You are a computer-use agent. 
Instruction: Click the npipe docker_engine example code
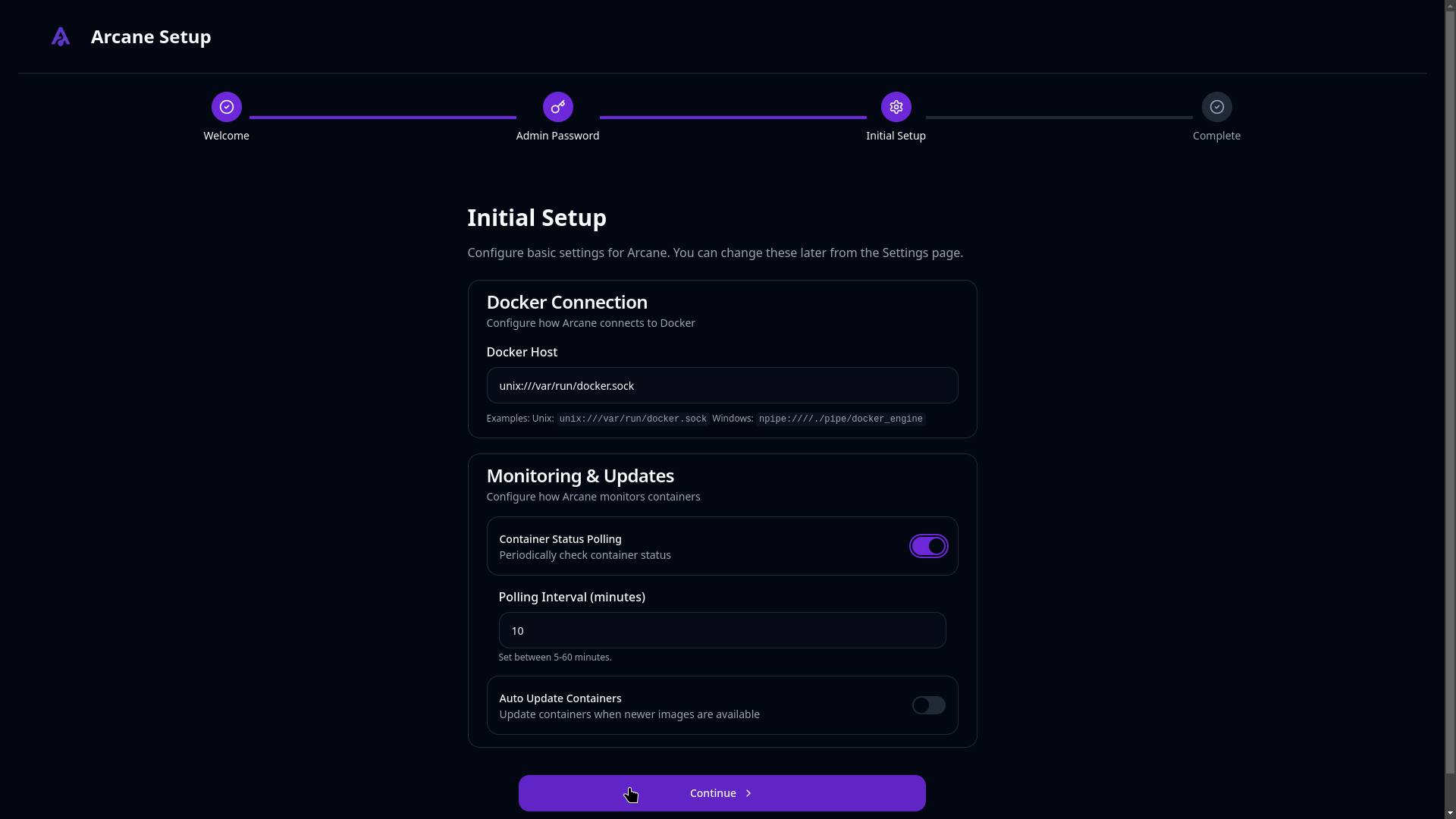pos(841,419)
